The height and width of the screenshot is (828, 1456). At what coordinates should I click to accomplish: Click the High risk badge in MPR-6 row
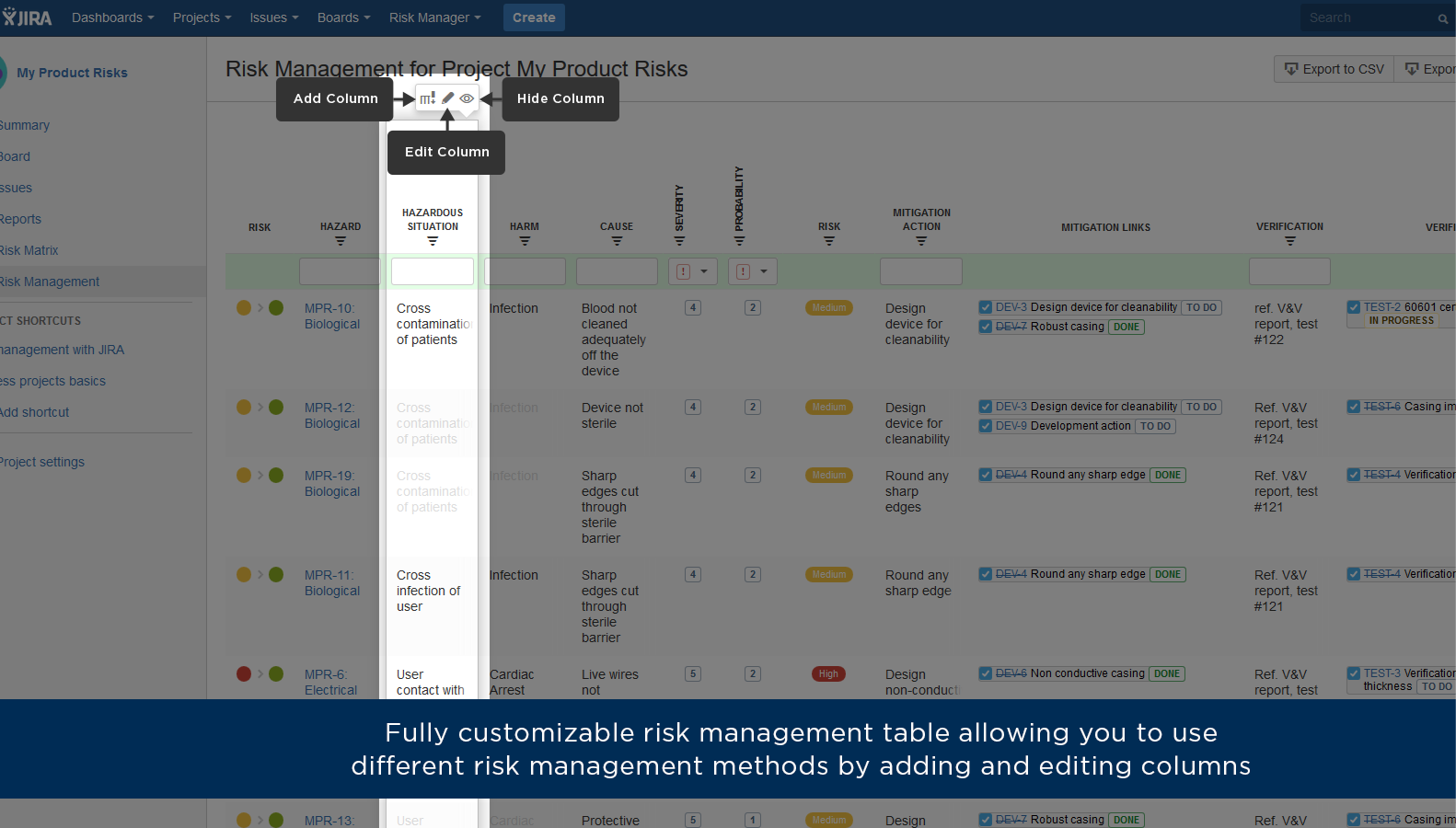829,674
